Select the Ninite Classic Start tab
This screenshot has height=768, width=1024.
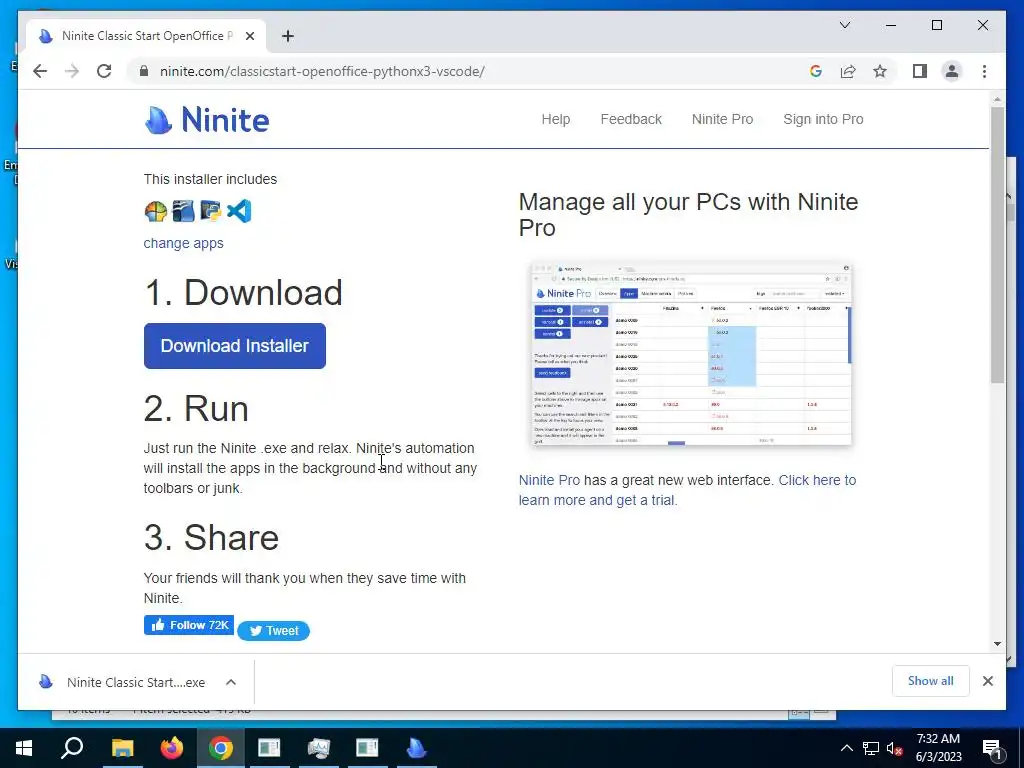[146, 36]
